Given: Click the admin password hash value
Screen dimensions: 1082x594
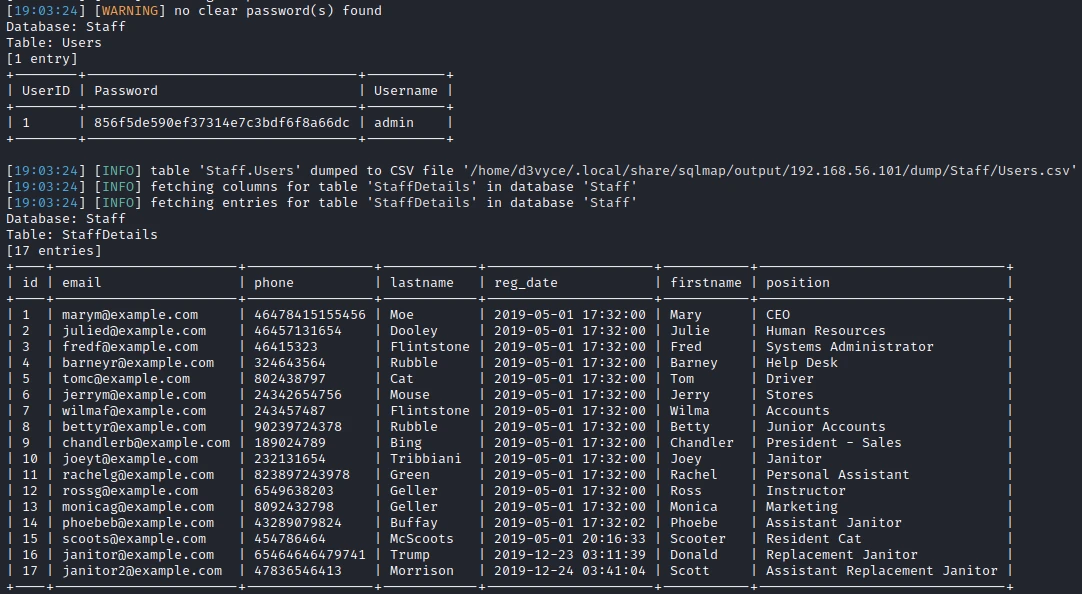Looking at the screenshot, I should 222,123.
